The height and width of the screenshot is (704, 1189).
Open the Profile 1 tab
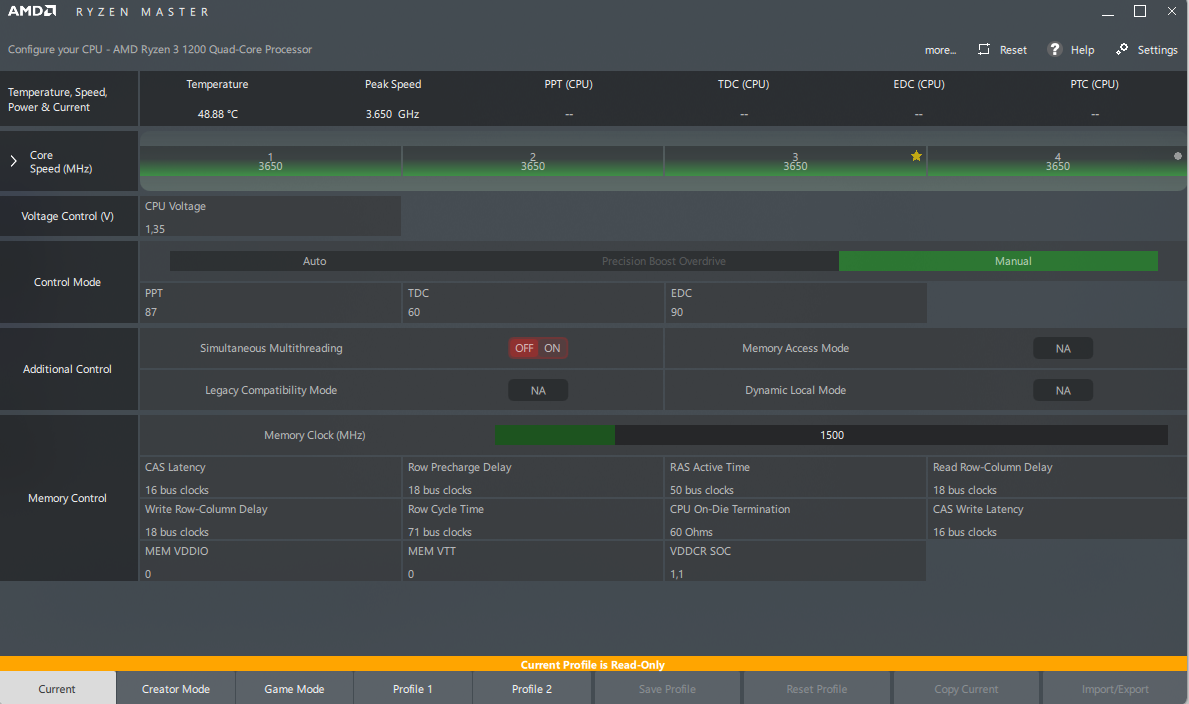[x=413, y=688]
